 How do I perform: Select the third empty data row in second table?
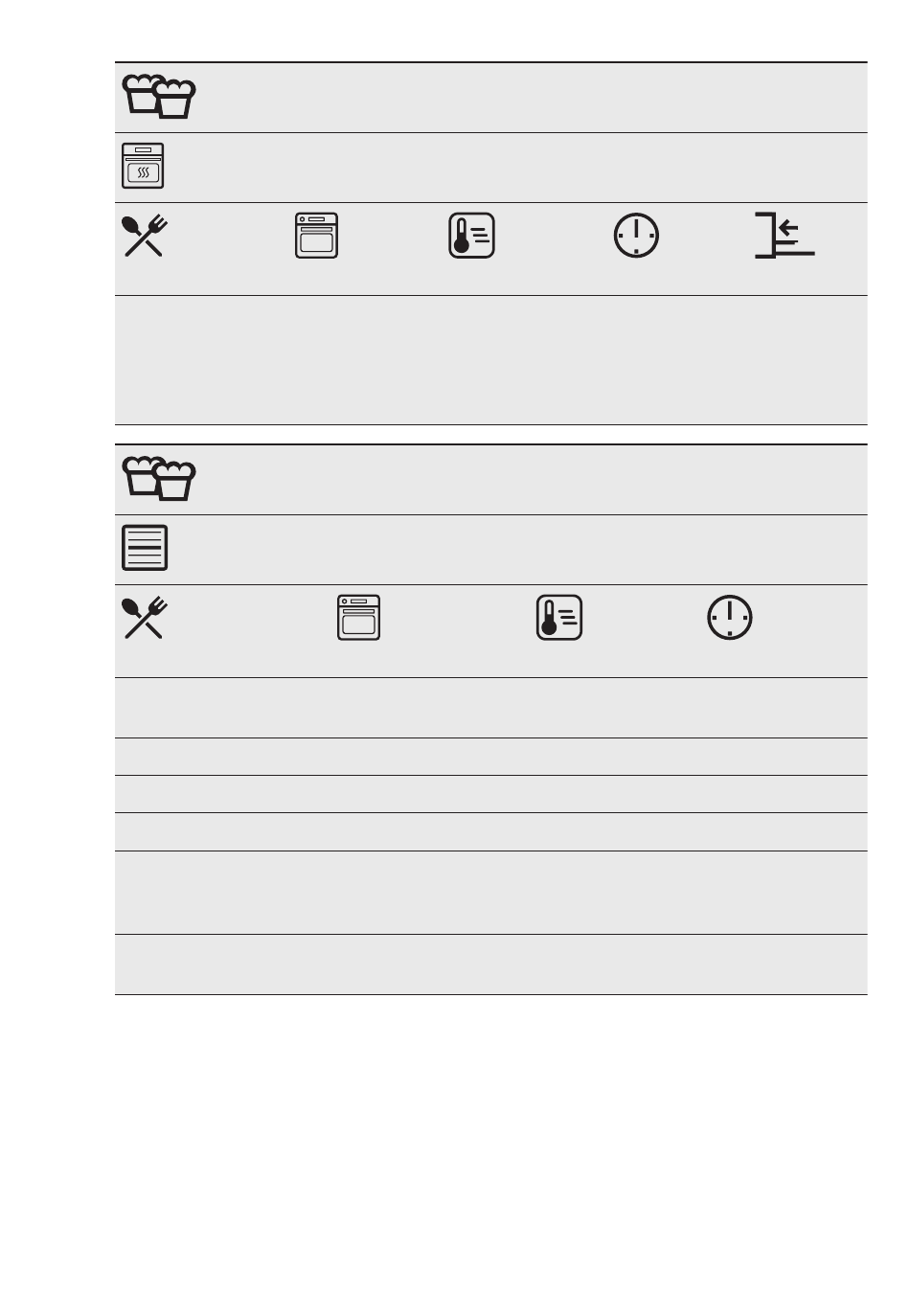[x=490, y=794]
